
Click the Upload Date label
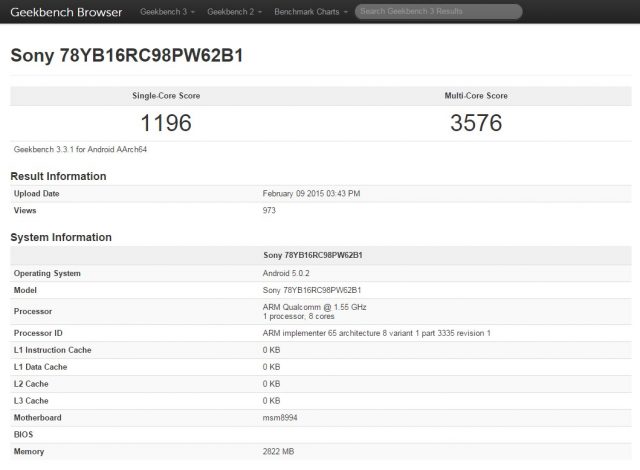point(36,193)
